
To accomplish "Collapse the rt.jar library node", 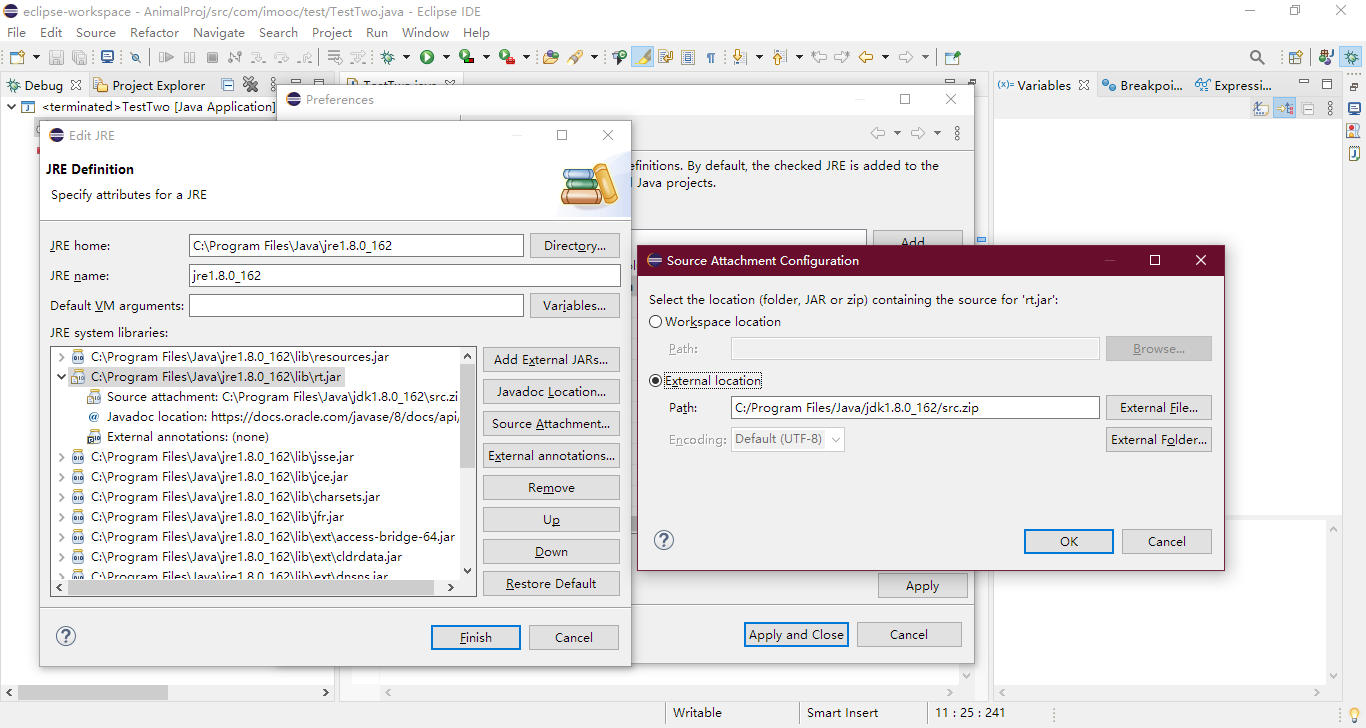I will 62,377.
